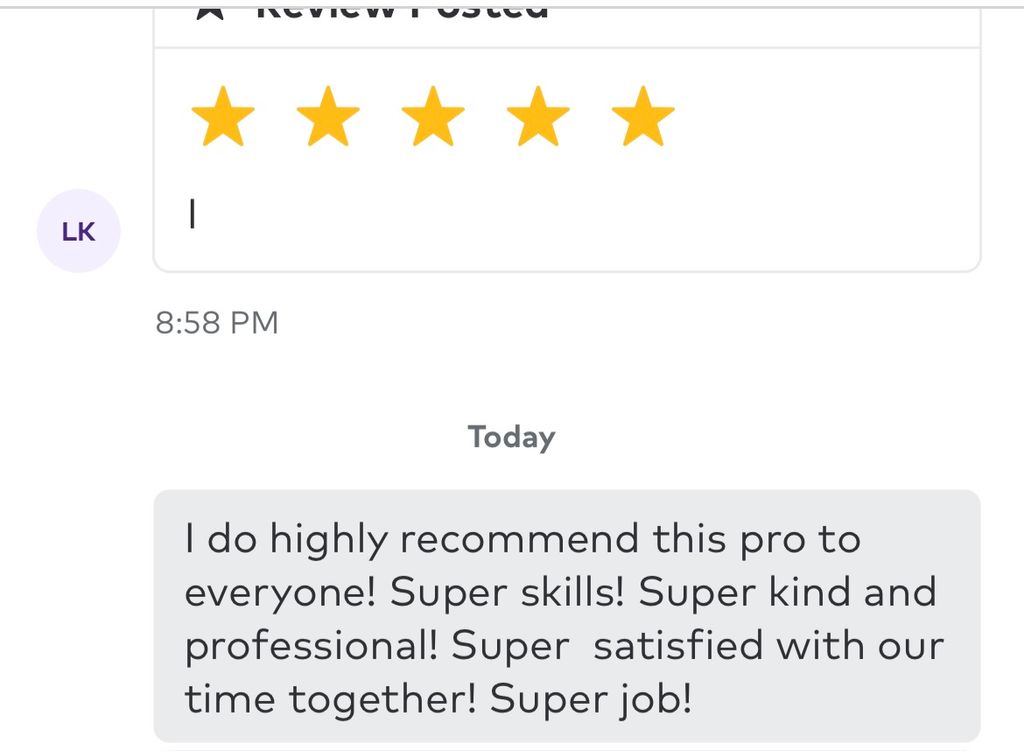Click the first yellow rating star
Screen dimensions: 1024x751
point(223,117)
